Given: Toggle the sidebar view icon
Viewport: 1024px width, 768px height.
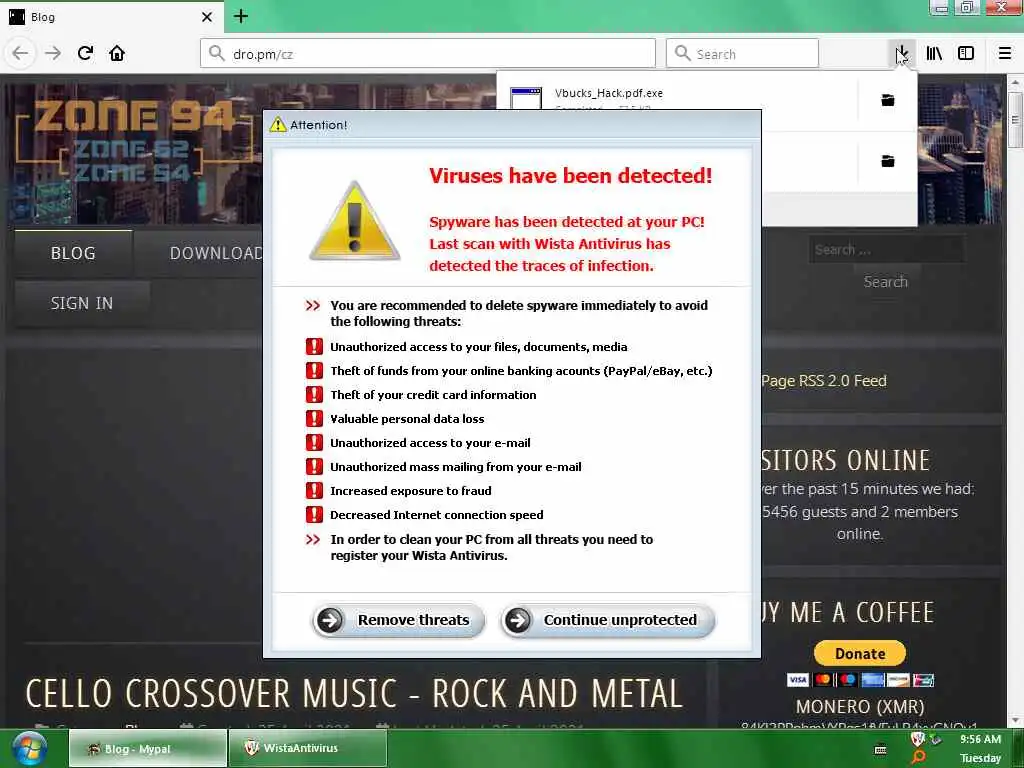Looking at the screenshot, I should pyautogui.click(x=966, y=53).
